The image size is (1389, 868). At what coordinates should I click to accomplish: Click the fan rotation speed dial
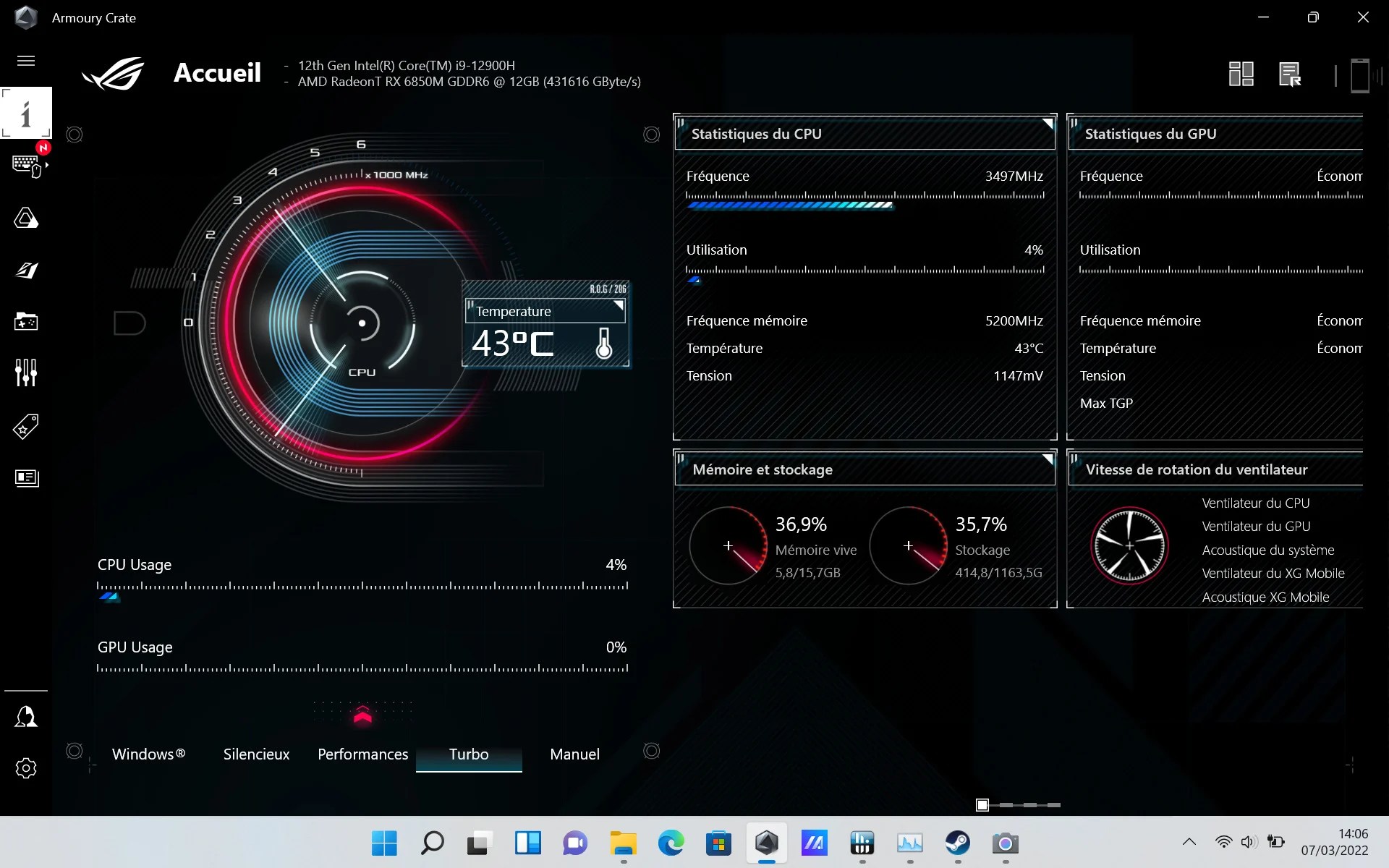point(1129,545)
